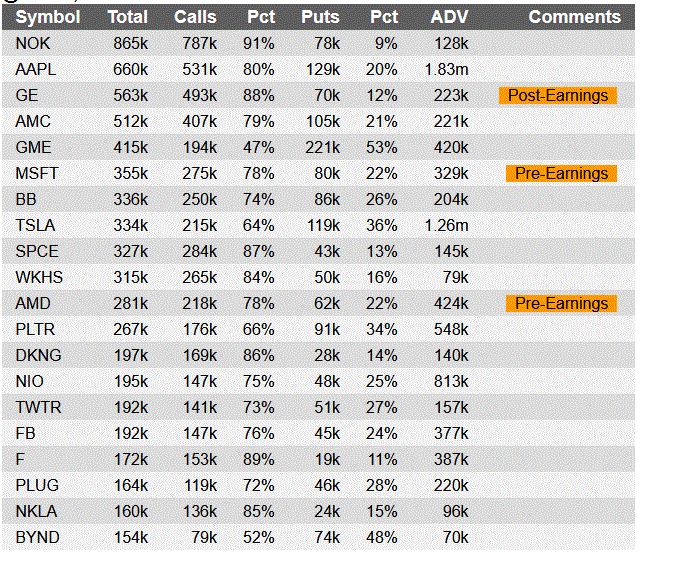
Task: Select the Puts column header
Action: [320, 17]
